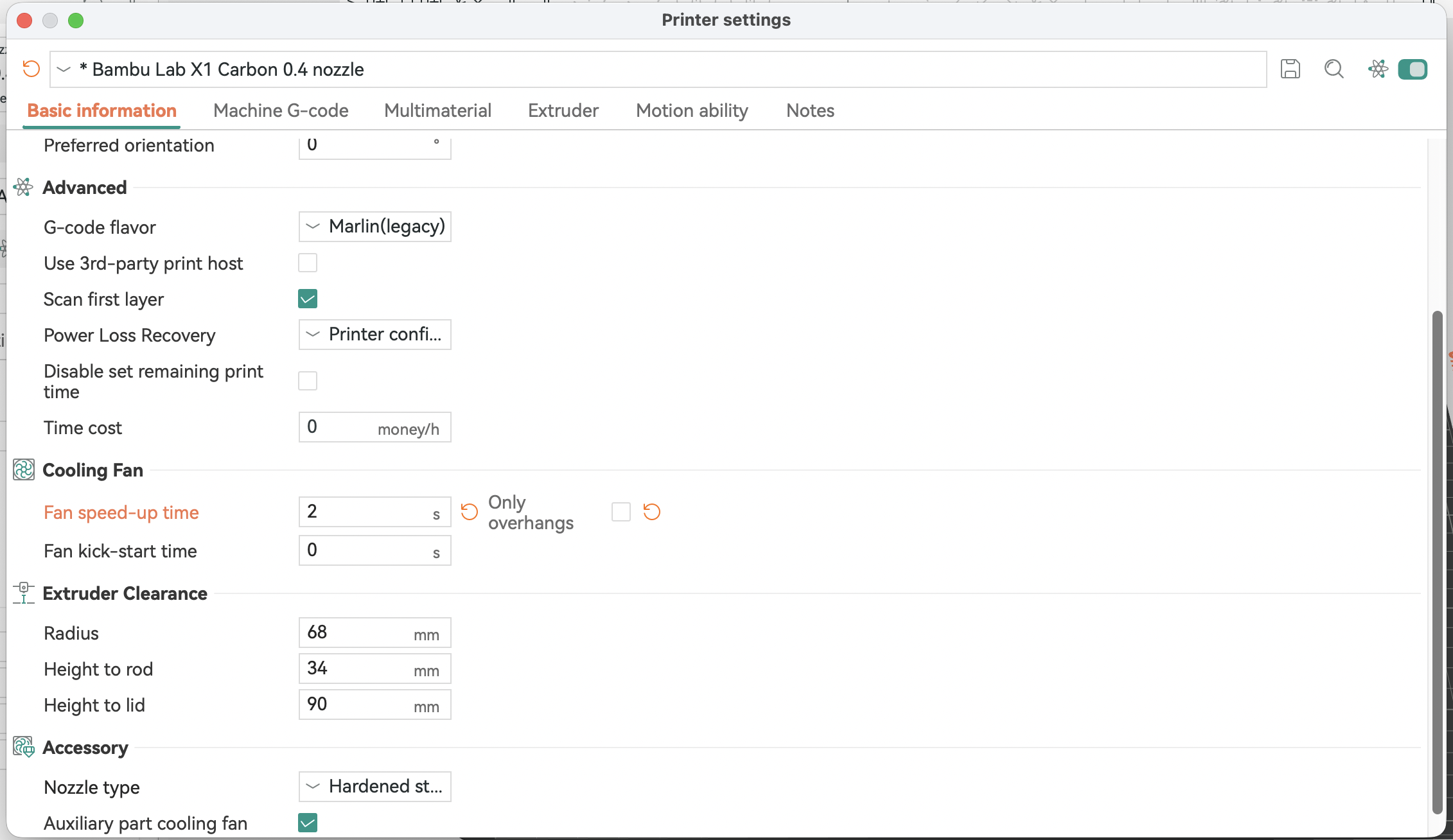
Task: Check Disable set remaining print time
Action: click(308, 381)
